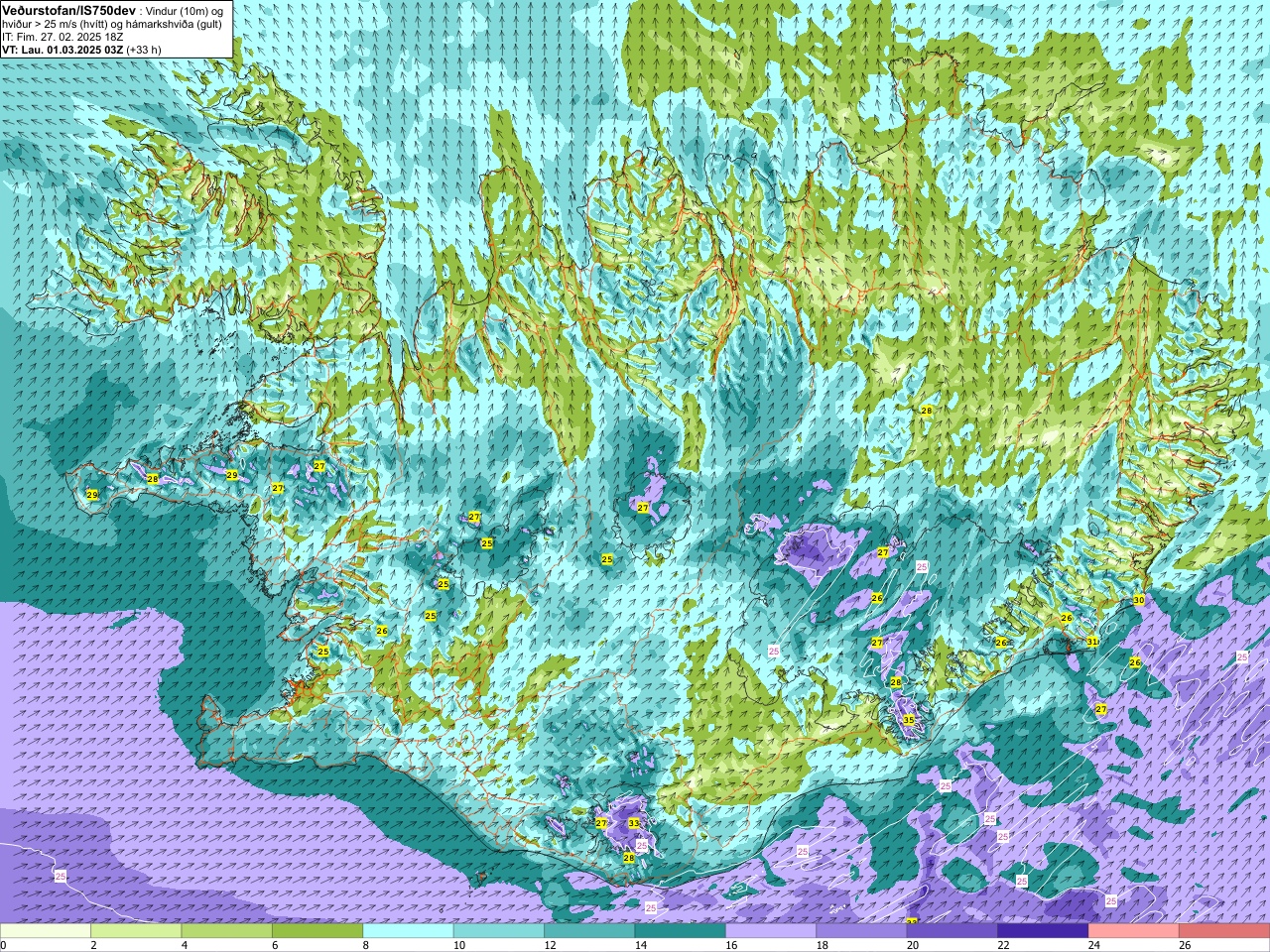The image size is (1270, 952).
Task: Select the forecast init time 'IT: Fim. 27. 02. 2025 18Z'
Action: 63,37
